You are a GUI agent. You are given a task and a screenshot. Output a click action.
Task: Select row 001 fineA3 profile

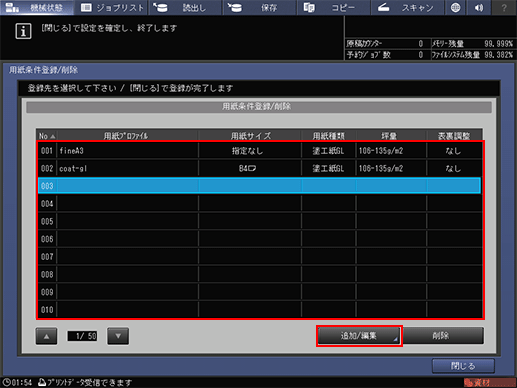tap(260, 151)
